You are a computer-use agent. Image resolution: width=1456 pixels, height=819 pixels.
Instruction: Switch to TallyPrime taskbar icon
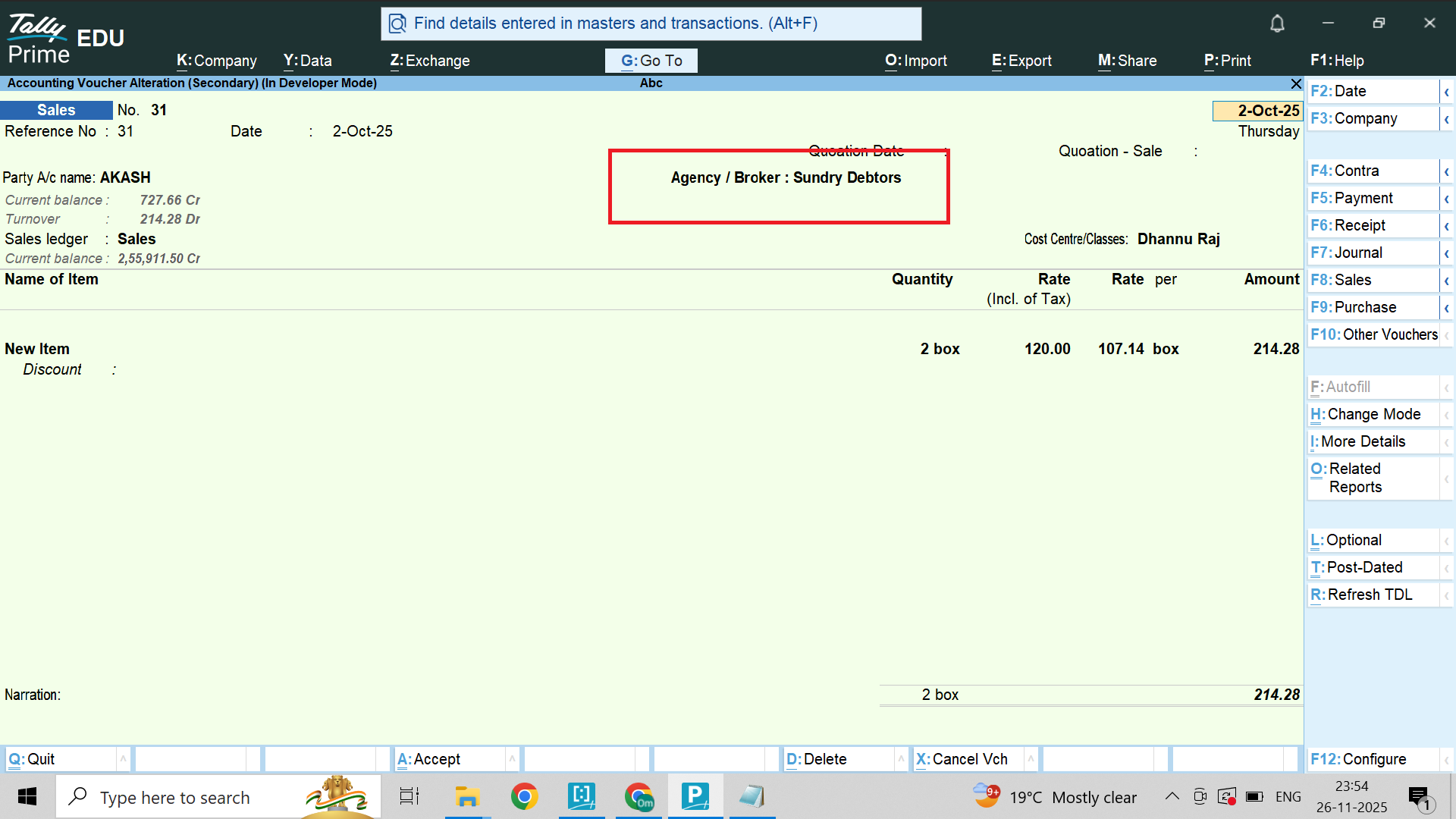point(695,796)
